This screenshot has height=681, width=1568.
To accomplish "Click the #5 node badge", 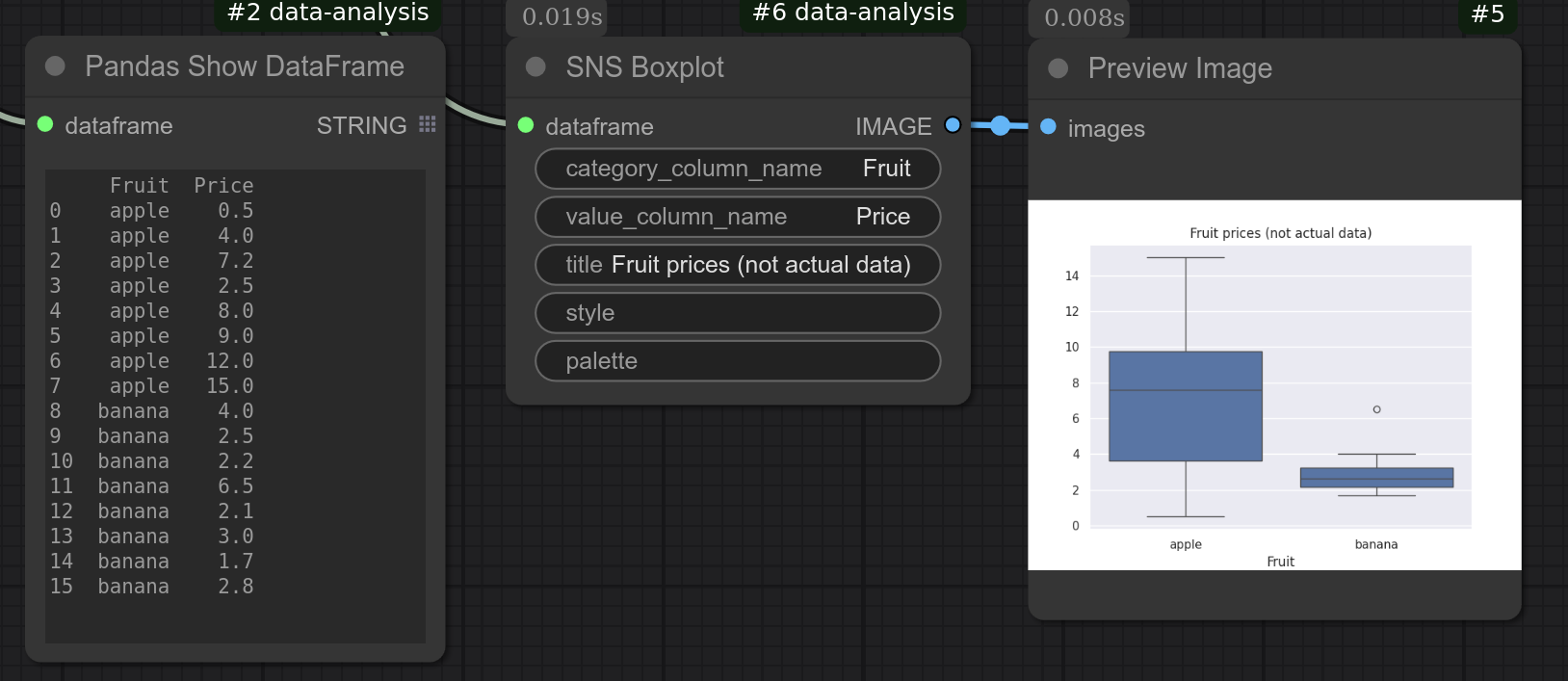I will (x=1487, y=14).
